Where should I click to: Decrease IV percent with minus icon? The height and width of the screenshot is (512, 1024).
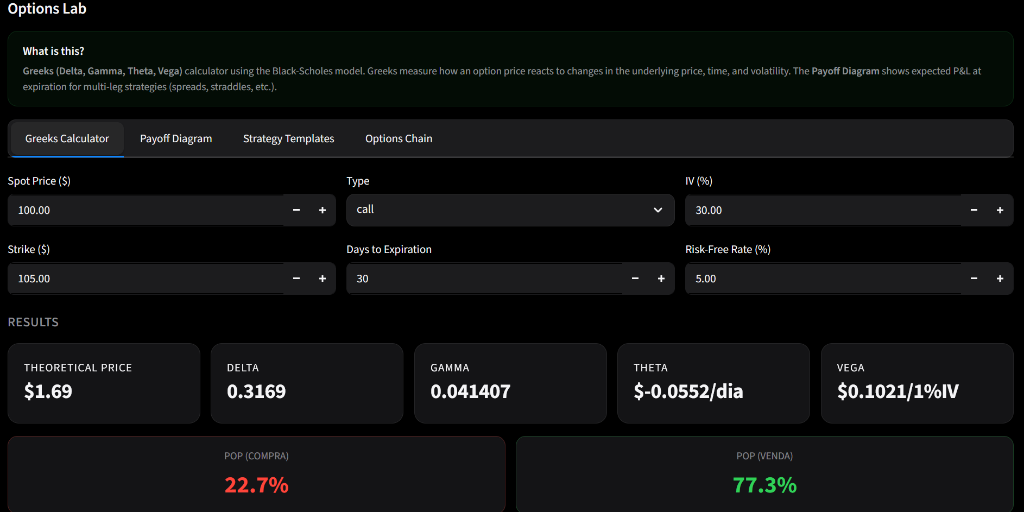[974, 210]
